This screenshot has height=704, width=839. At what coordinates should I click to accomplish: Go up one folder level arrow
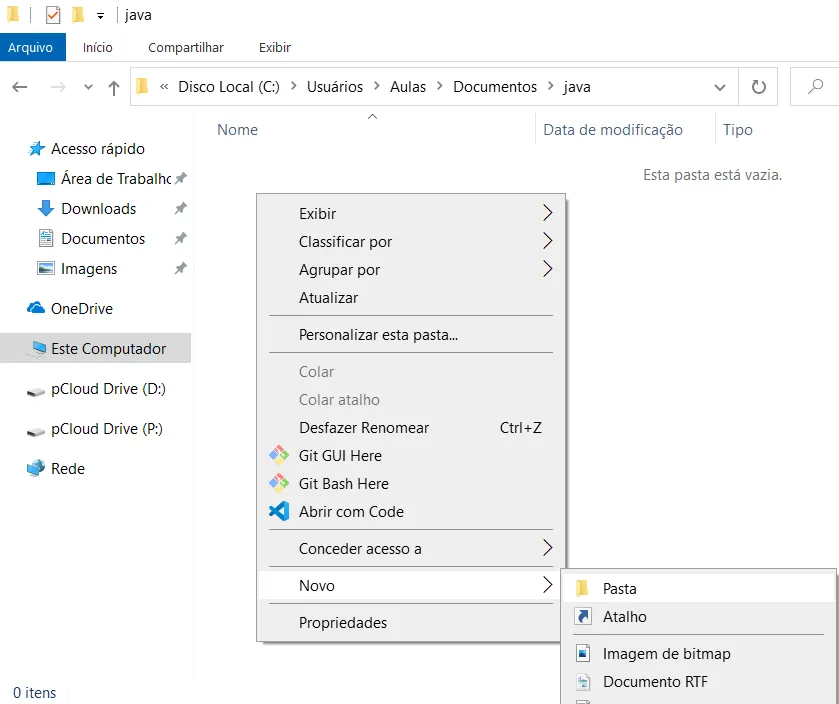point(113,87)
